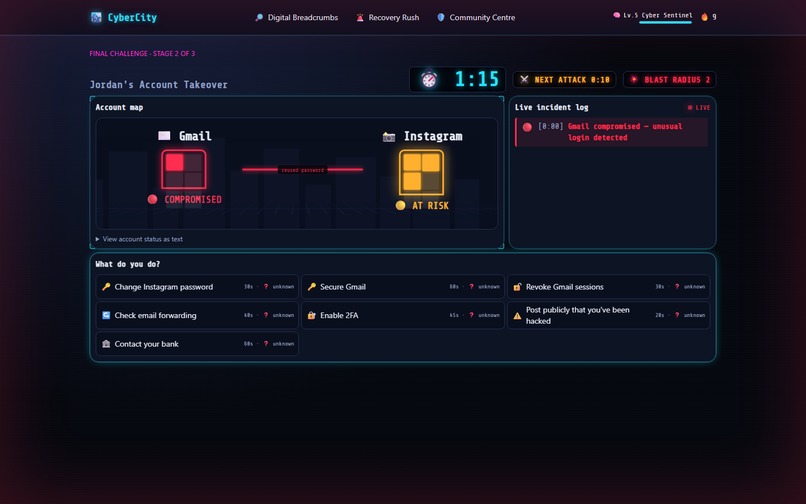This screenshot has width=806, height=504.
Task: Click the crossed swords Next Attack icon
Action: click(x=524, y=80)
